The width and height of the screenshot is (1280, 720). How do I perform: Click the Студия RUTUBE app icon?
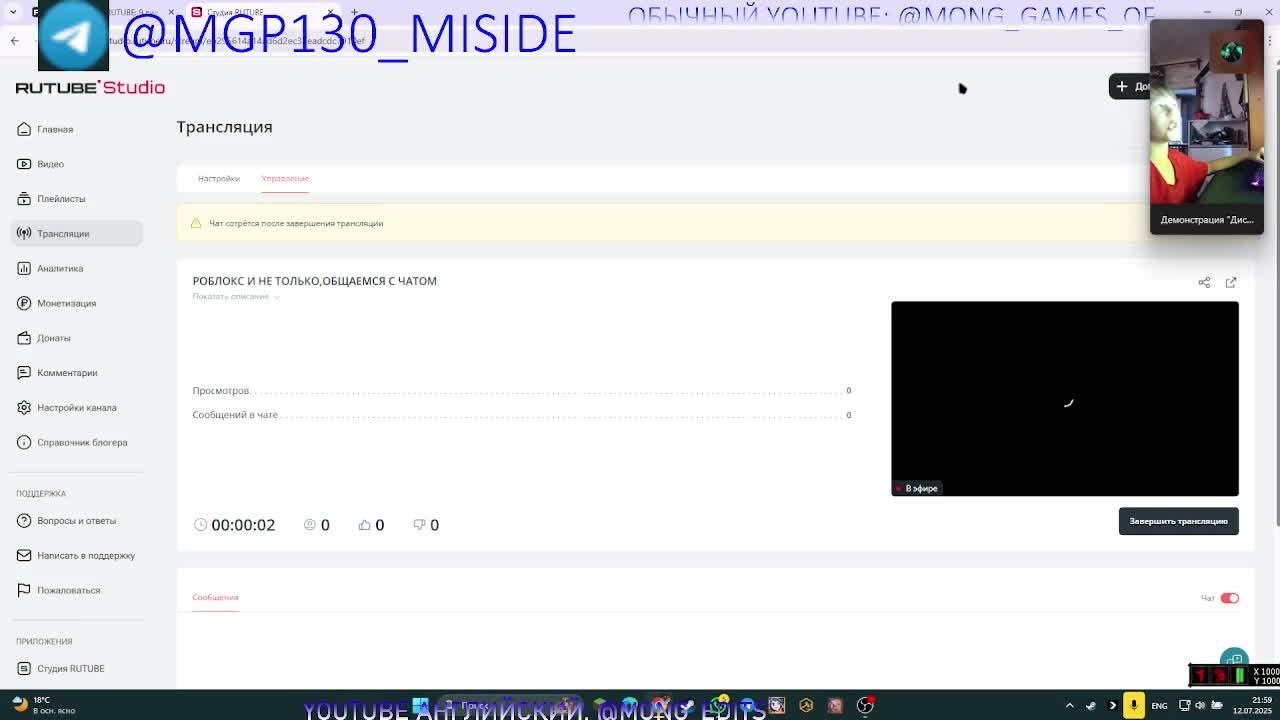[24, 668]
